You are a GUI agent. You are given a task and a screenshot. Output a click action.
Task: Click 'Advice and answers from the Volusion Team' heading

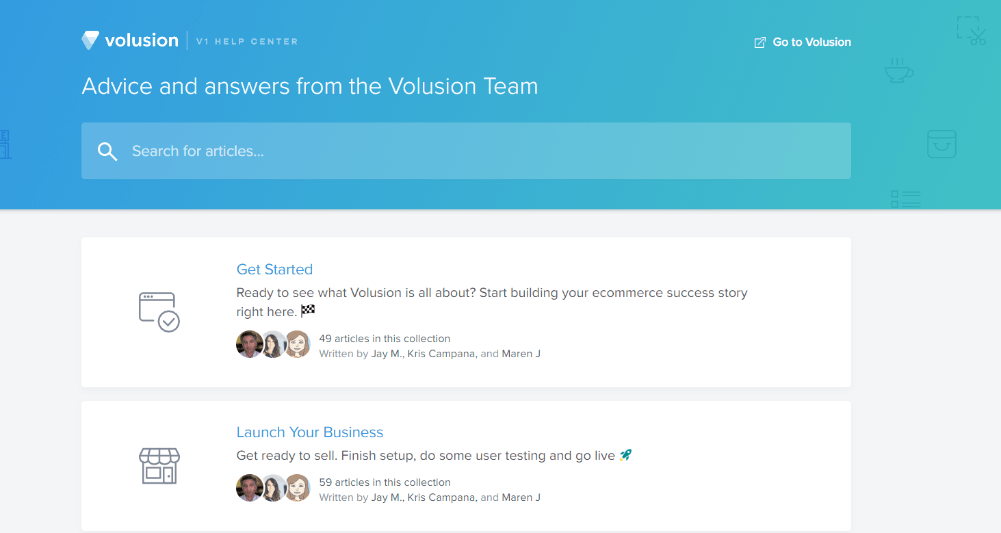pyautogui.click(x=310, y=86)
